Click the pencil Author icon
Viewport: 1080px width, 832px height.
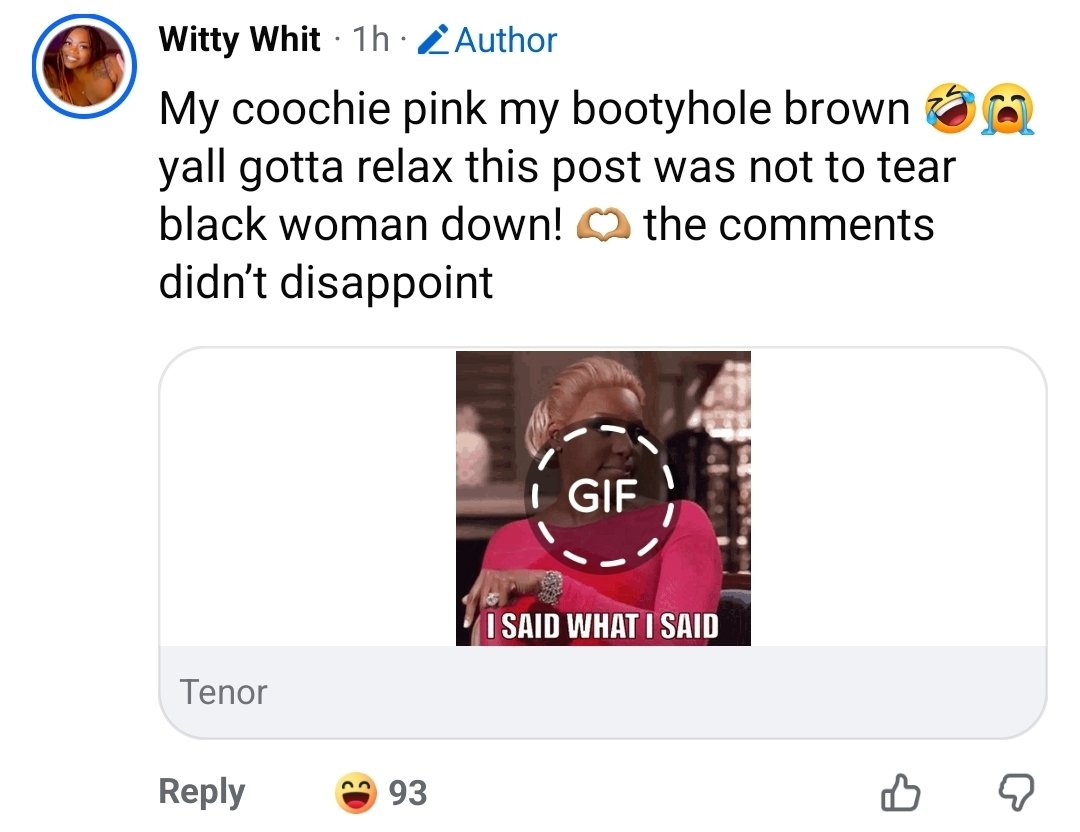[434, 40]
